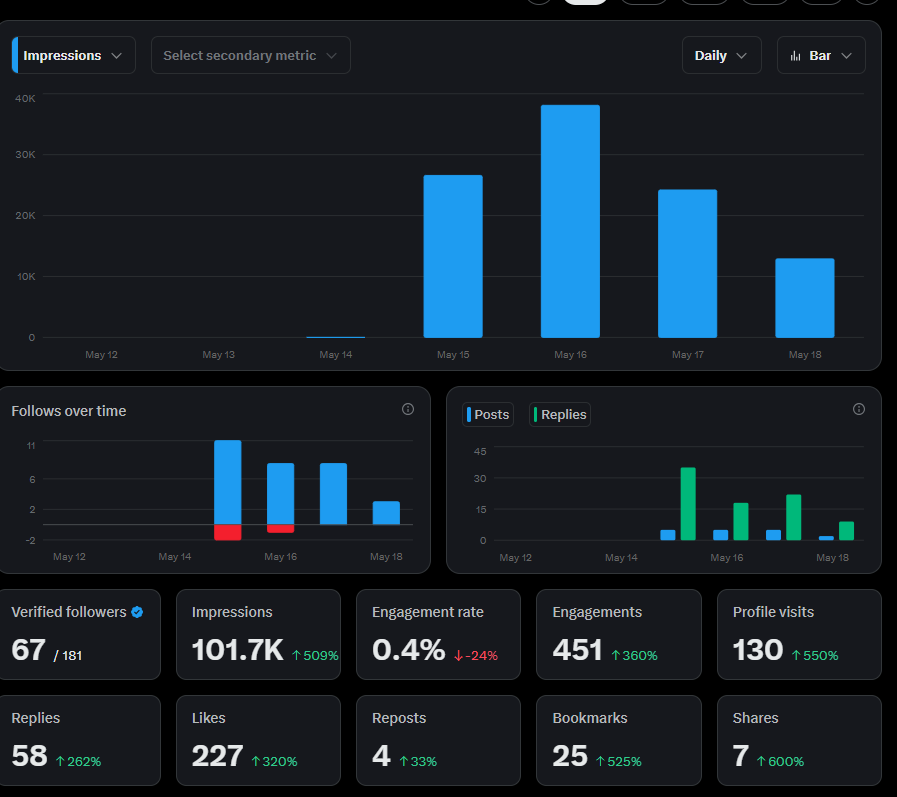897x797 pixels.
Task: Open the Bookmarks 25 card
Action: click(x=619, y=740)
